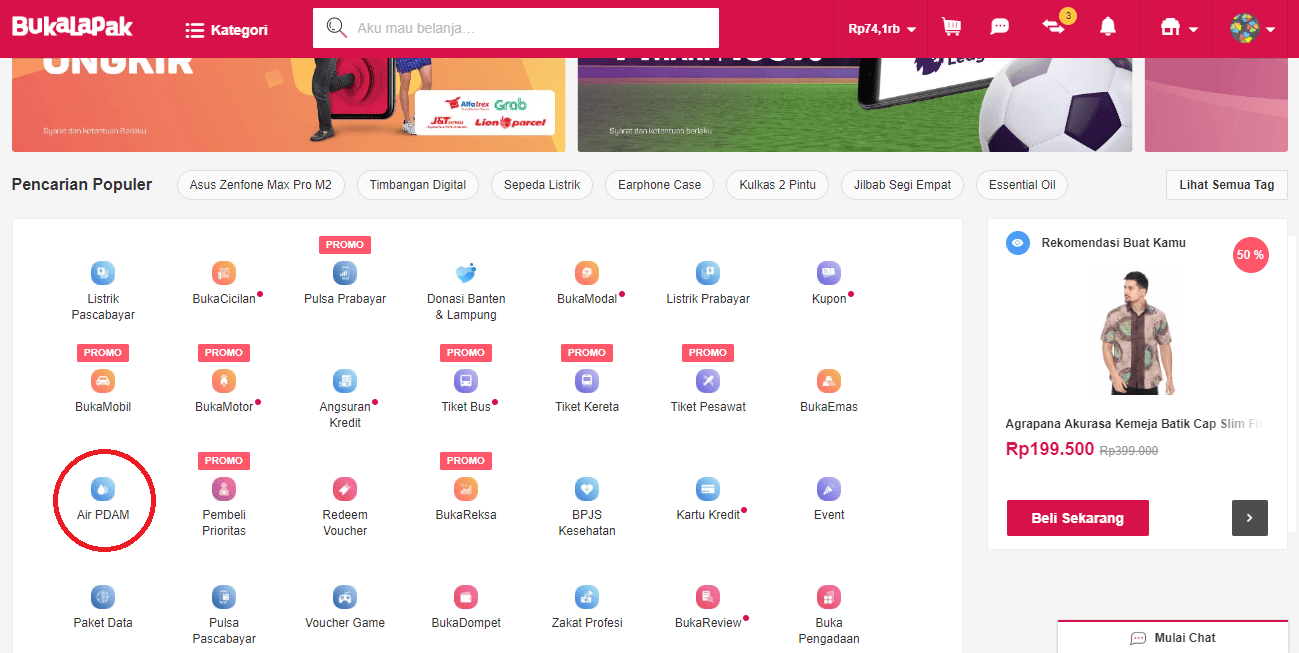Image resolution: width=1299 pixels, height=653 pixels.
Task: Open the Paket Data globe icon
Action: coord(103,597)
